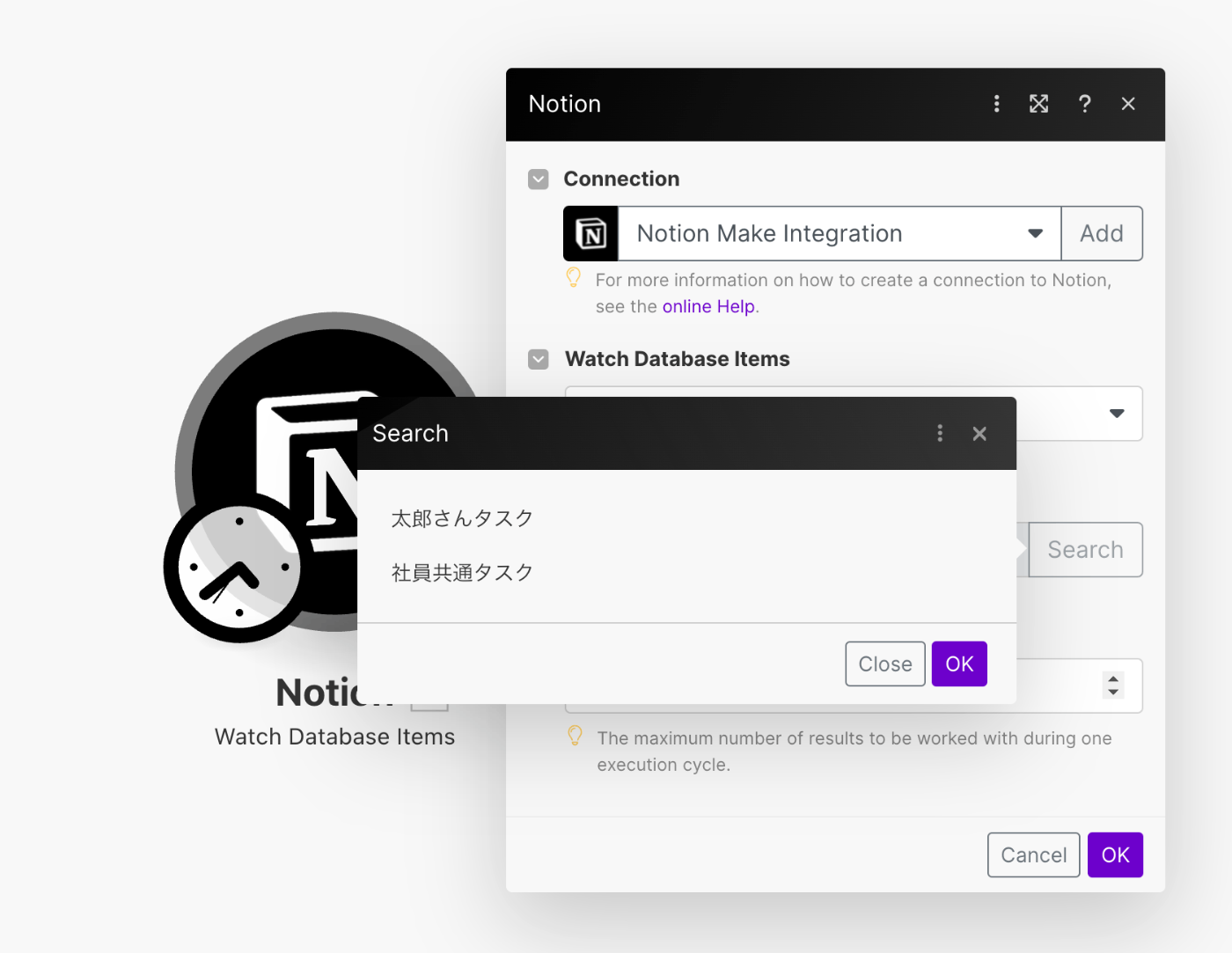Expand the Notion dialog to full screen
The width and height of the screenshot is (1232, 953).
(1038, 104)
